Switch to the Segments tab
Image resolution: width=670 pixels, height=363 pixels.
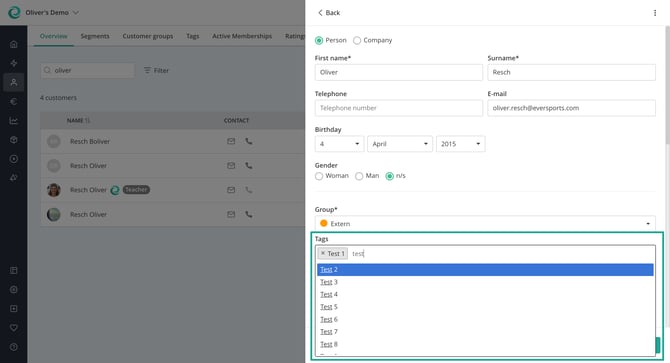95,36
